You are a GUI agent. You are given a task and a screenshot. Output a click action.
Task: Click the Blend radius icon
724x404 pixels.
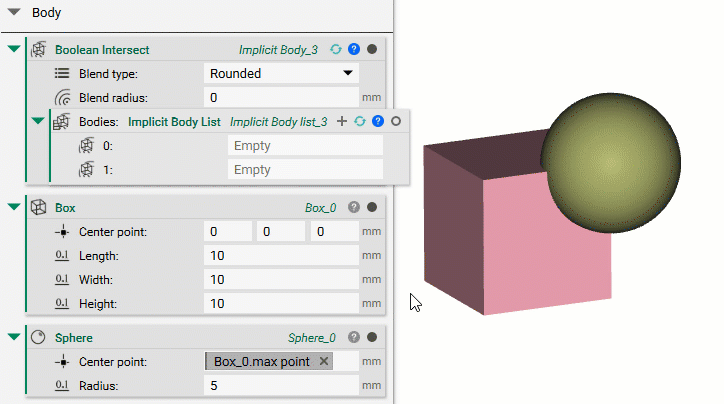click(x=62, y=97)
